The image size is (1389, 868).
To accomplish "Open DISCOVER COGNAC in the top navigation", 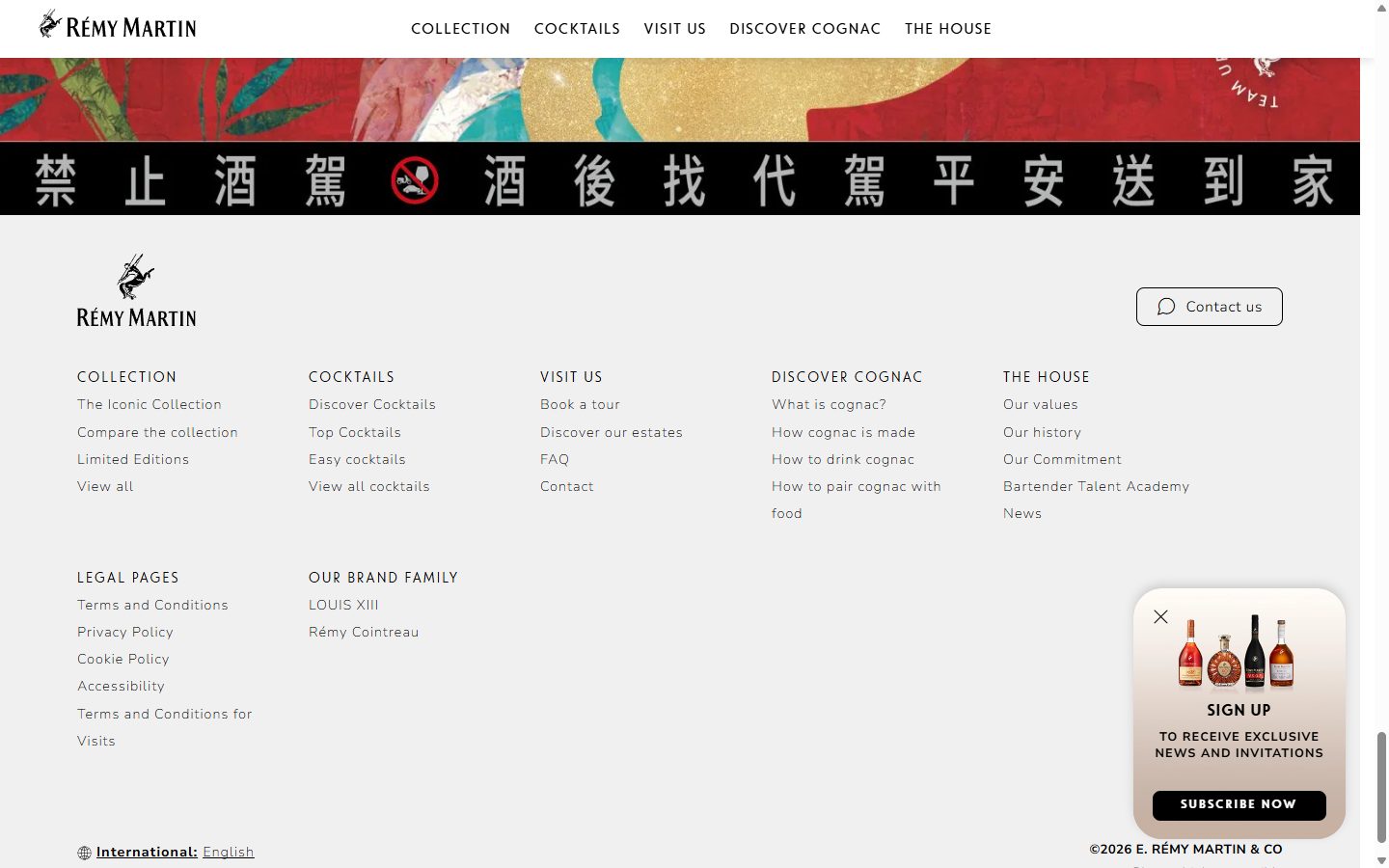I will [804, 29].
